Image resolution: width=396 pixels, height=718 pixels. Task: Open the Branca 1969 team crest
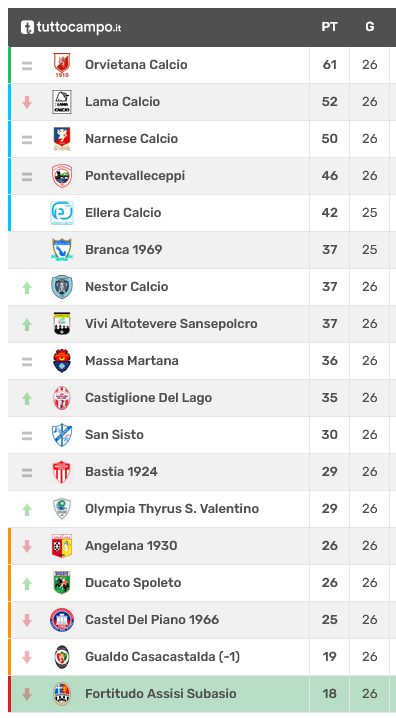(62, 250)
